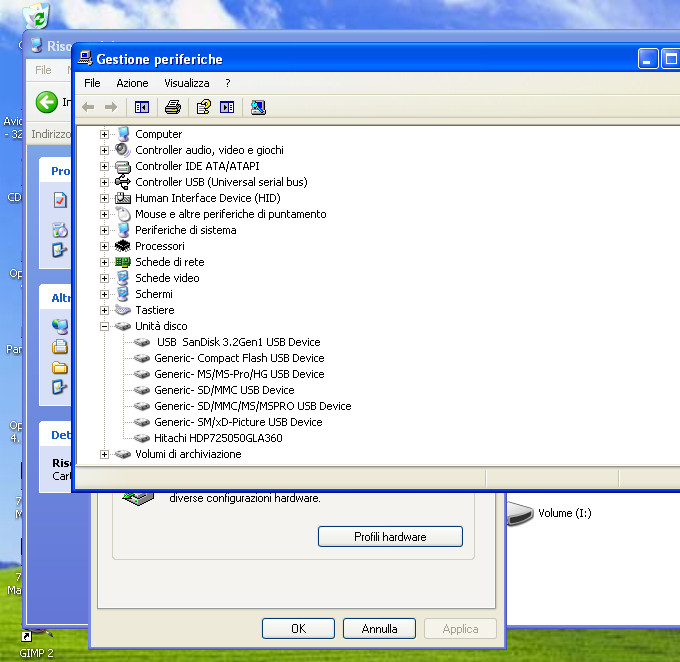Click the Processori device category icon

(x=123, y=246)
